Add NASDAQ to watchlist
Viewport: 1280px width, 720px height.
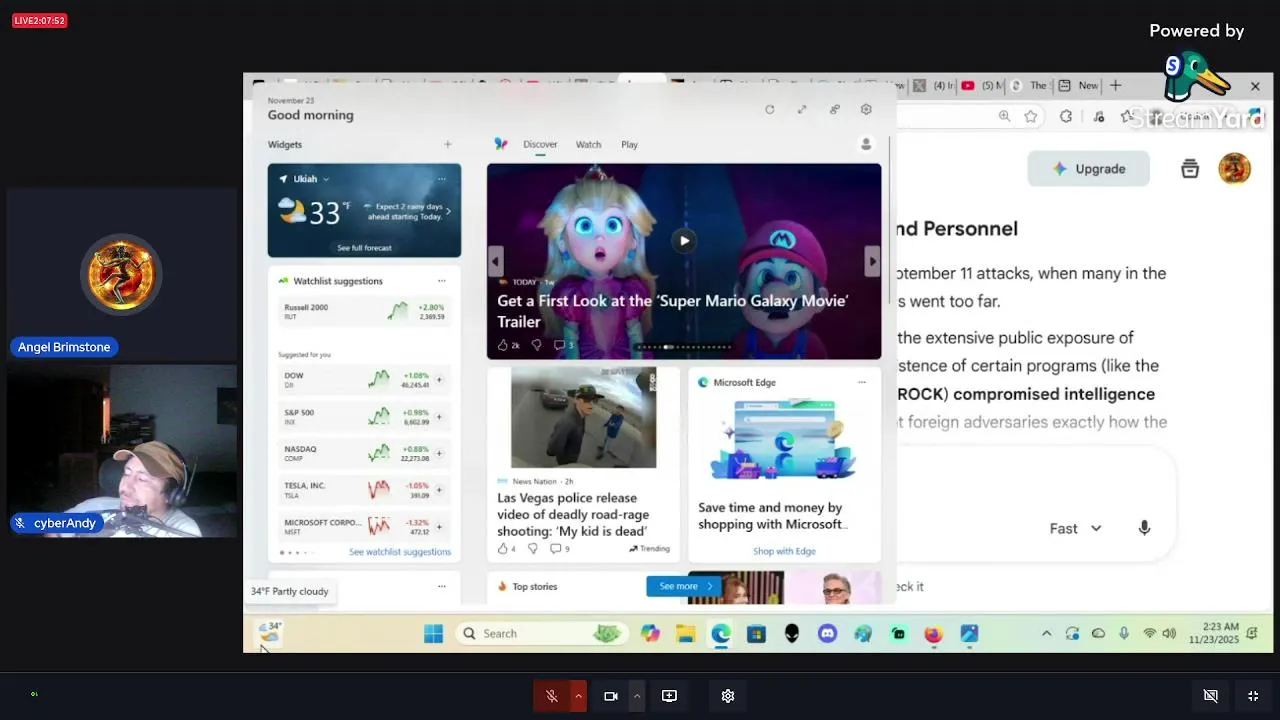439,453
